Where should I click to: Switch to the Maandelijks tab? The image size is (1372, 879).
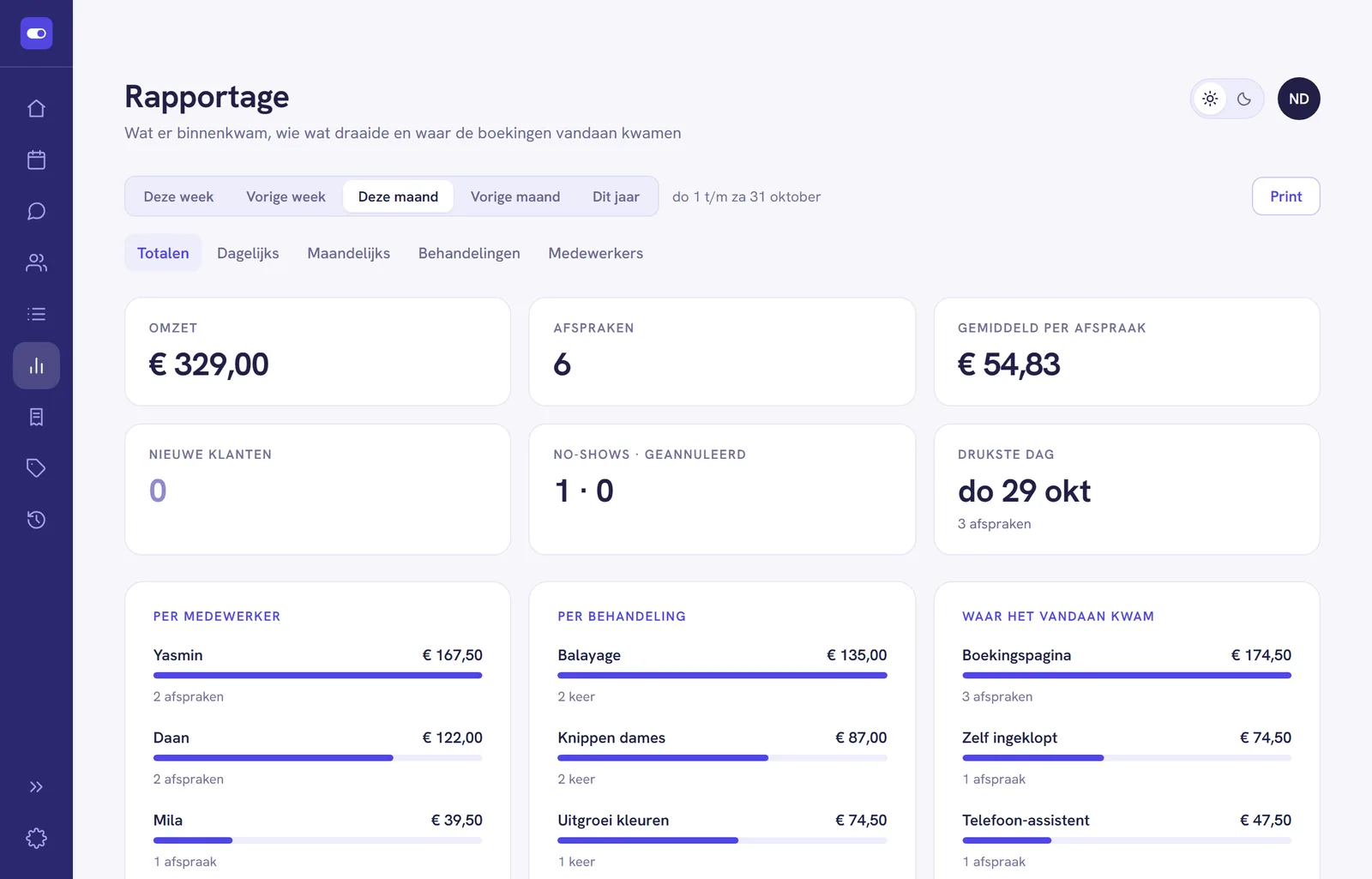click(348, 253)
